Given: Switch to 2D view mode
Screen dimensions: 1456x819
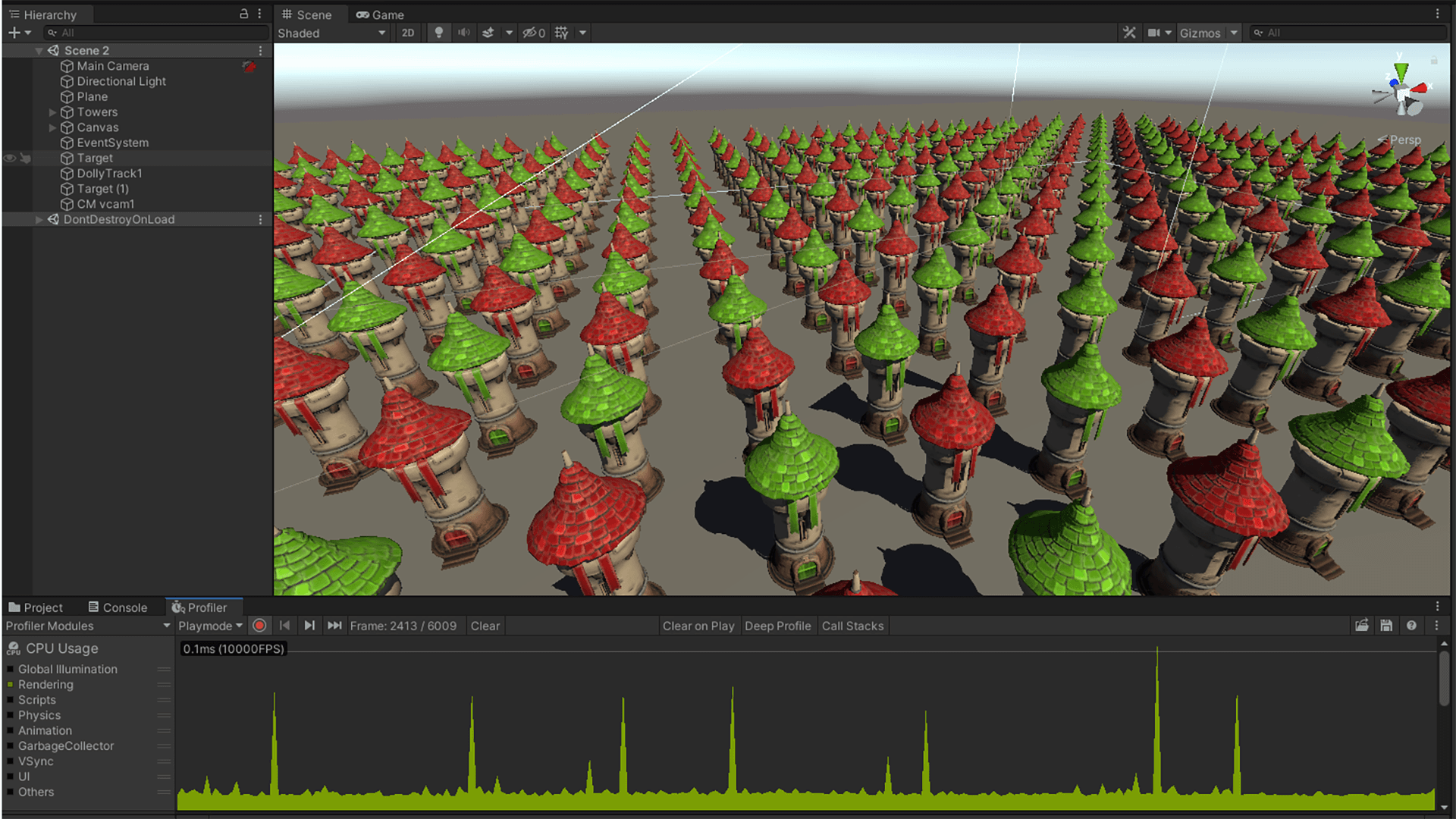Looking at the screenshot, I should (x=409, y=33).
